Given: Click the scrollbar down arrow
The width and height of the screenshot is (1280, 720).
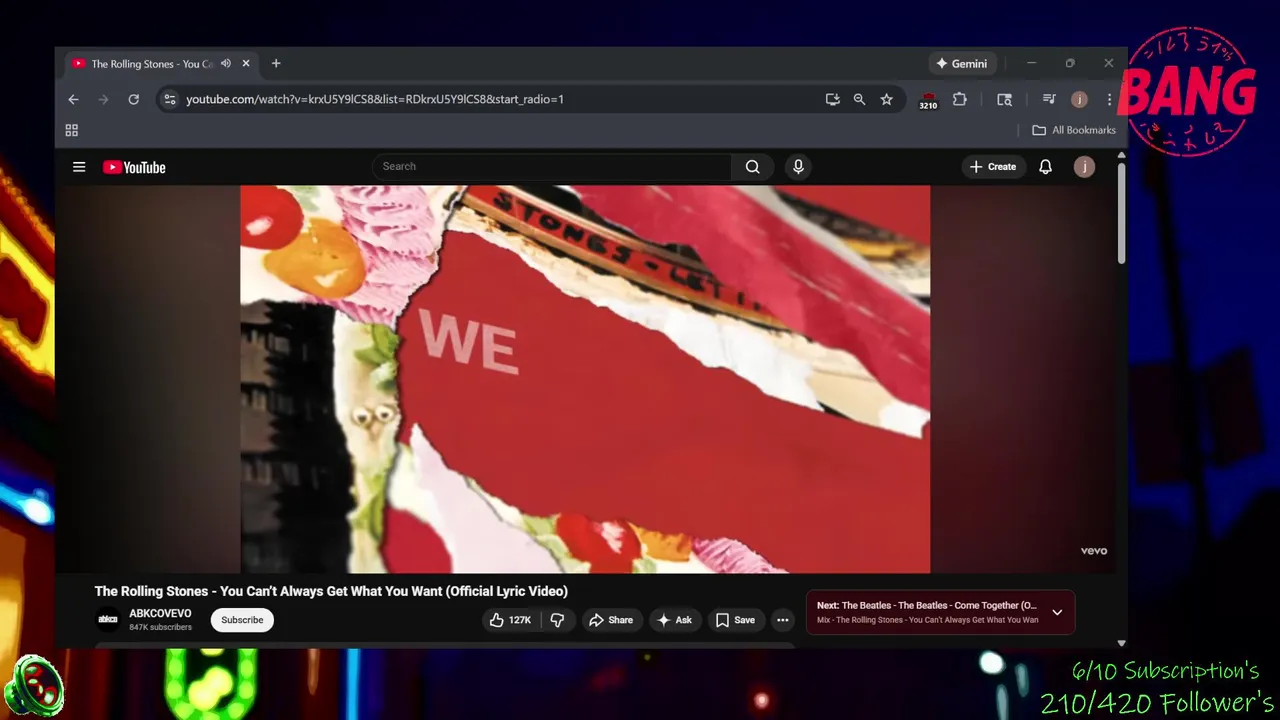Looking at the screenshot, I should click(1121, 643).
